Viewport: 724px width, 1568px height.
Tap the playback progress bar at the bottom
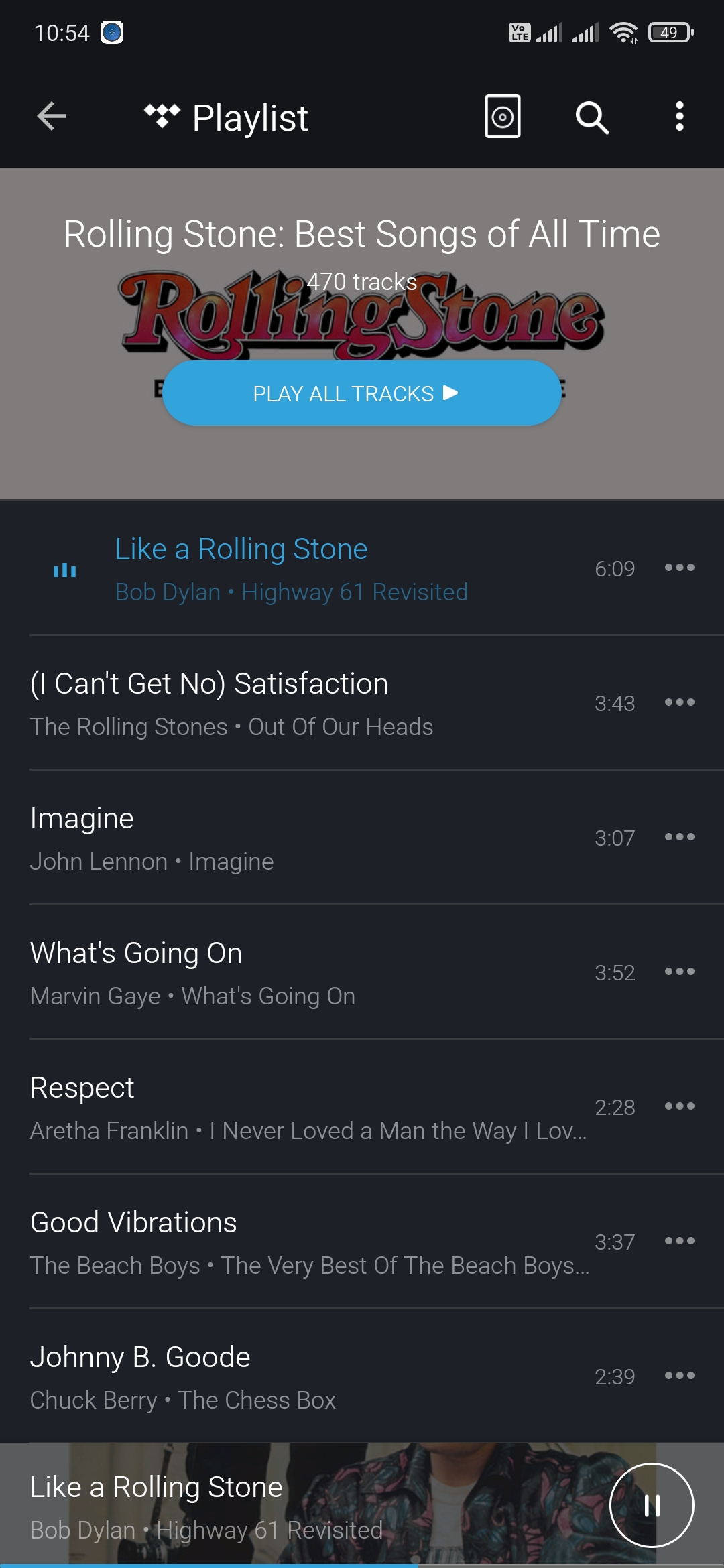point(362,1565)
